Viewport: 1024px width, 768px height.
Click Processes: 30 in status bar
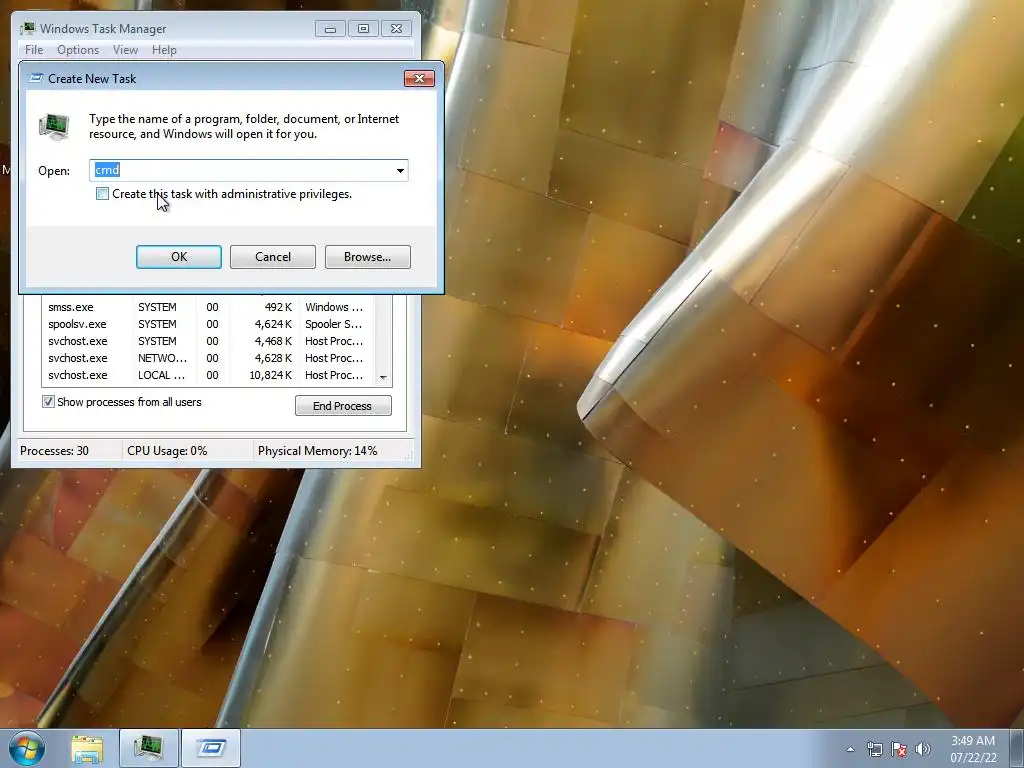coord(54,451)
